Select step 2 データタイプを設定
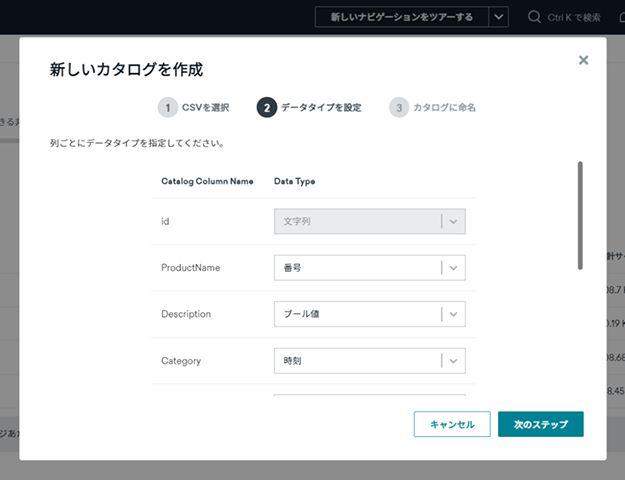625x480 pixels. pyautogui.click(x=309, y=107)
